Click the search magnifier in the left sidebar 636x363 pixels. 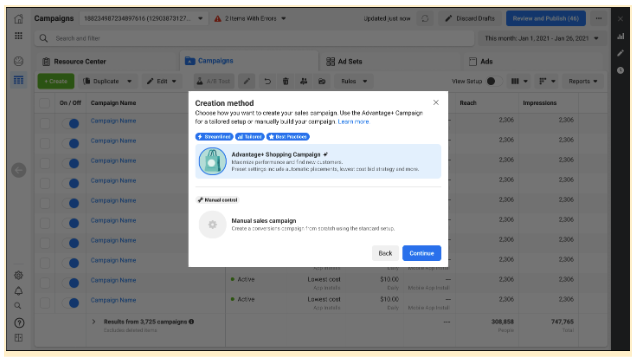click(18, 306)
